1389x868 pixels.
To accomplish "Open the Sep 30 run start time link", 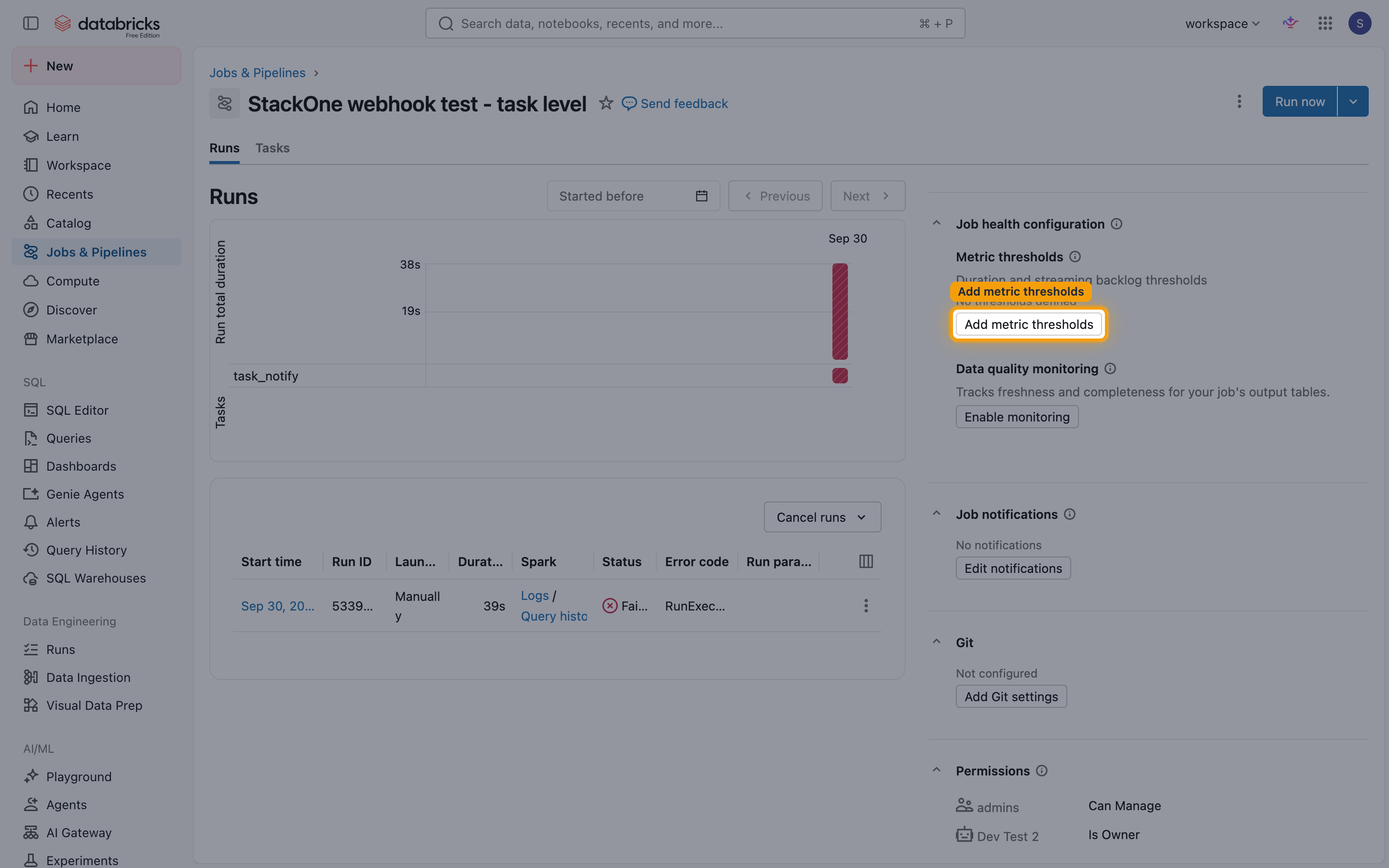I will pyautogui.click(x=278, y=606).
